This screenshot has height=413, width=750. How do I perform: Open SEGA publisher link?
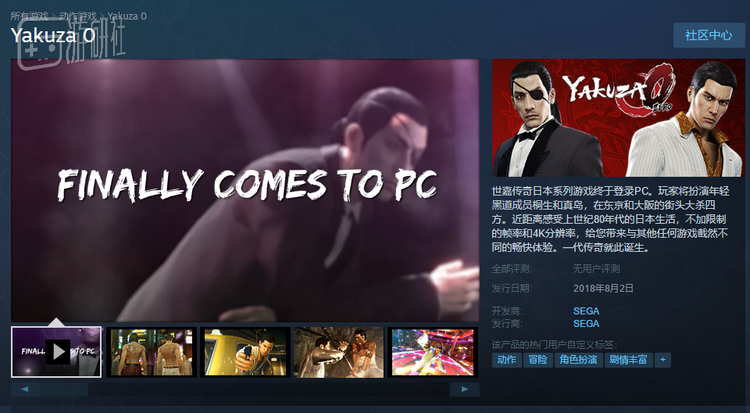click(x=586, y=324)
